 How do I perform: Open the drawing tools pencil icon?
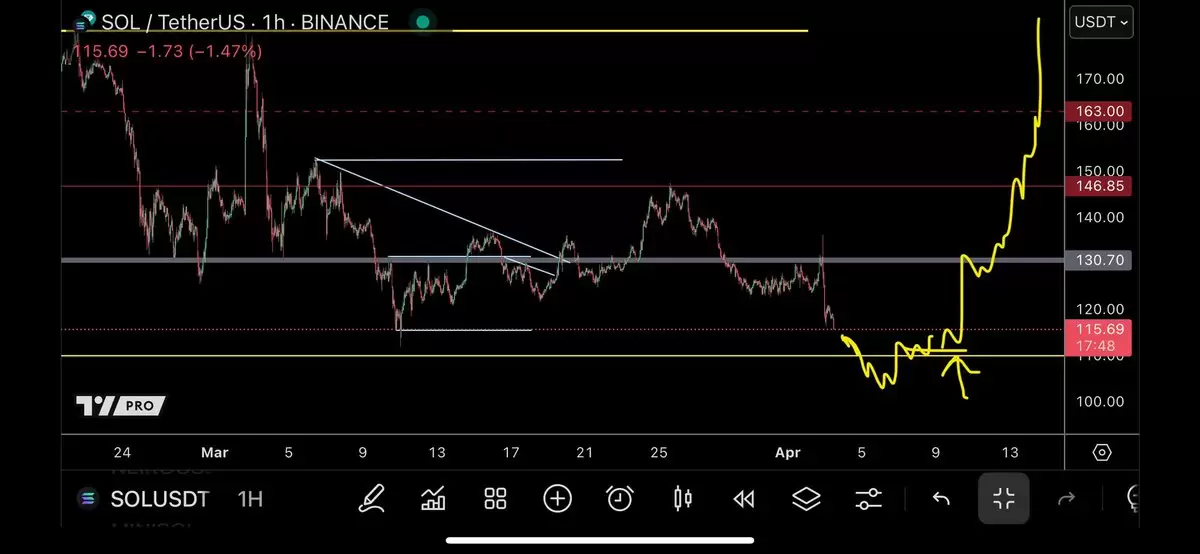372,497
